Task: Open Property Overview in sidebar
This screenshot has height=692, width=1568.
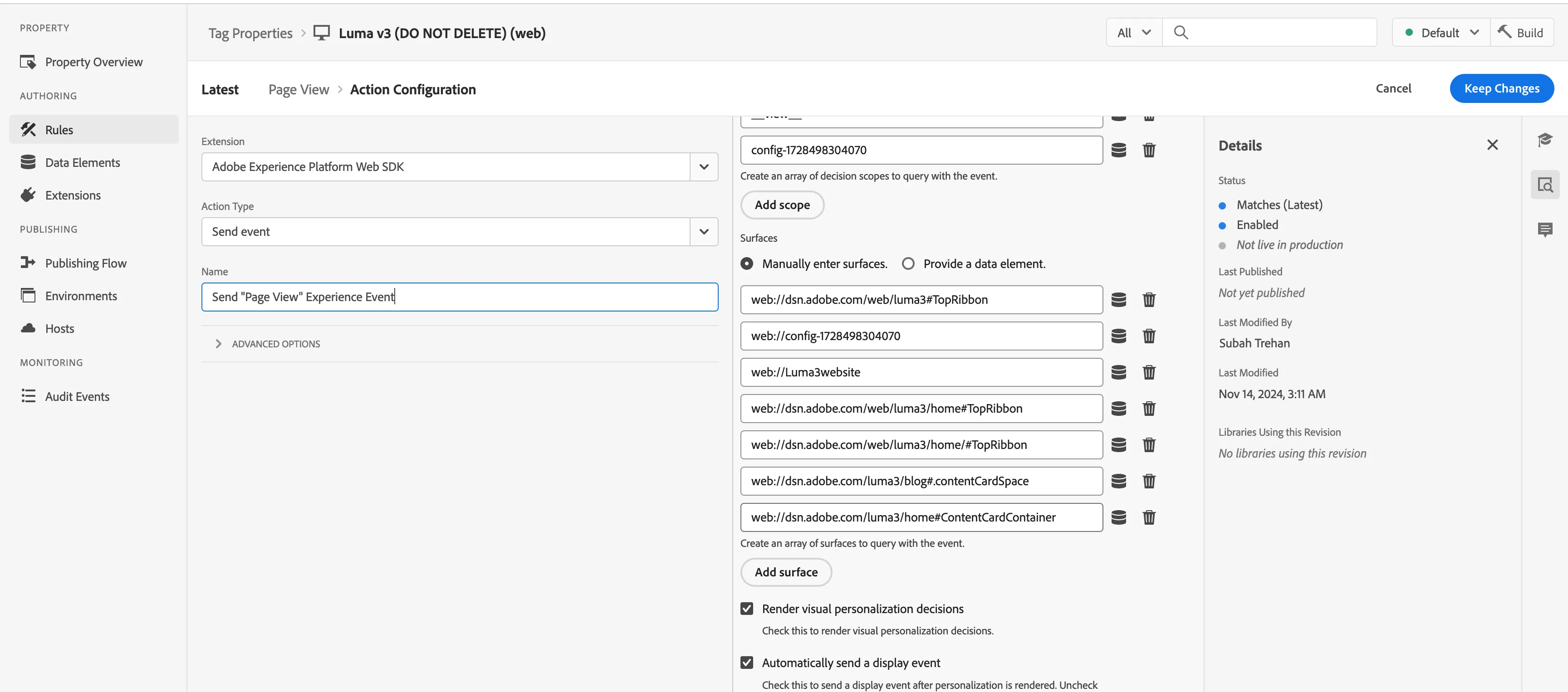Action: pyautogui.click(x=93, y=62)
